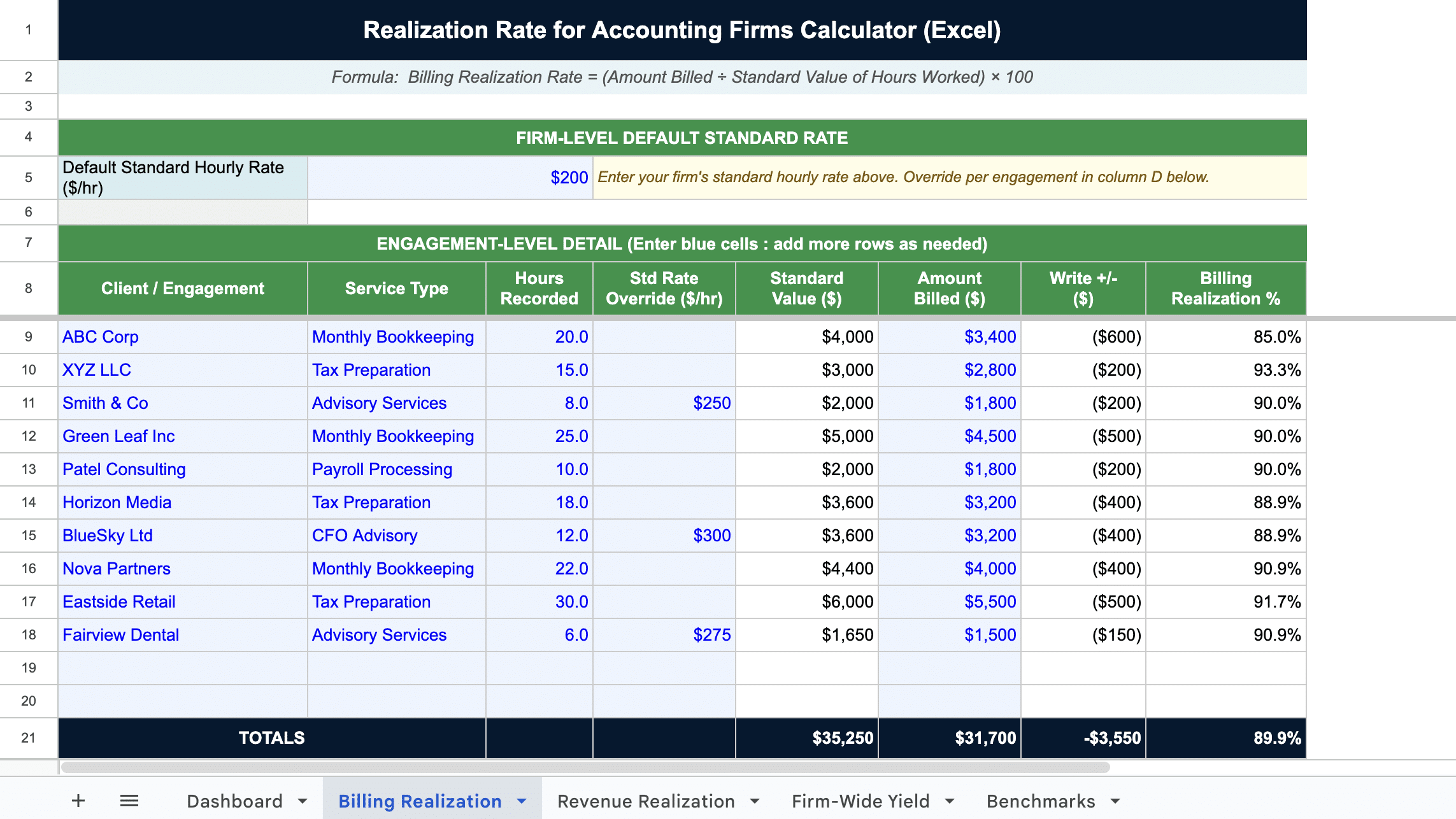Click the horizontal scrollbar thumb
Screen dimensions: 1456x819
click(585, 767)
